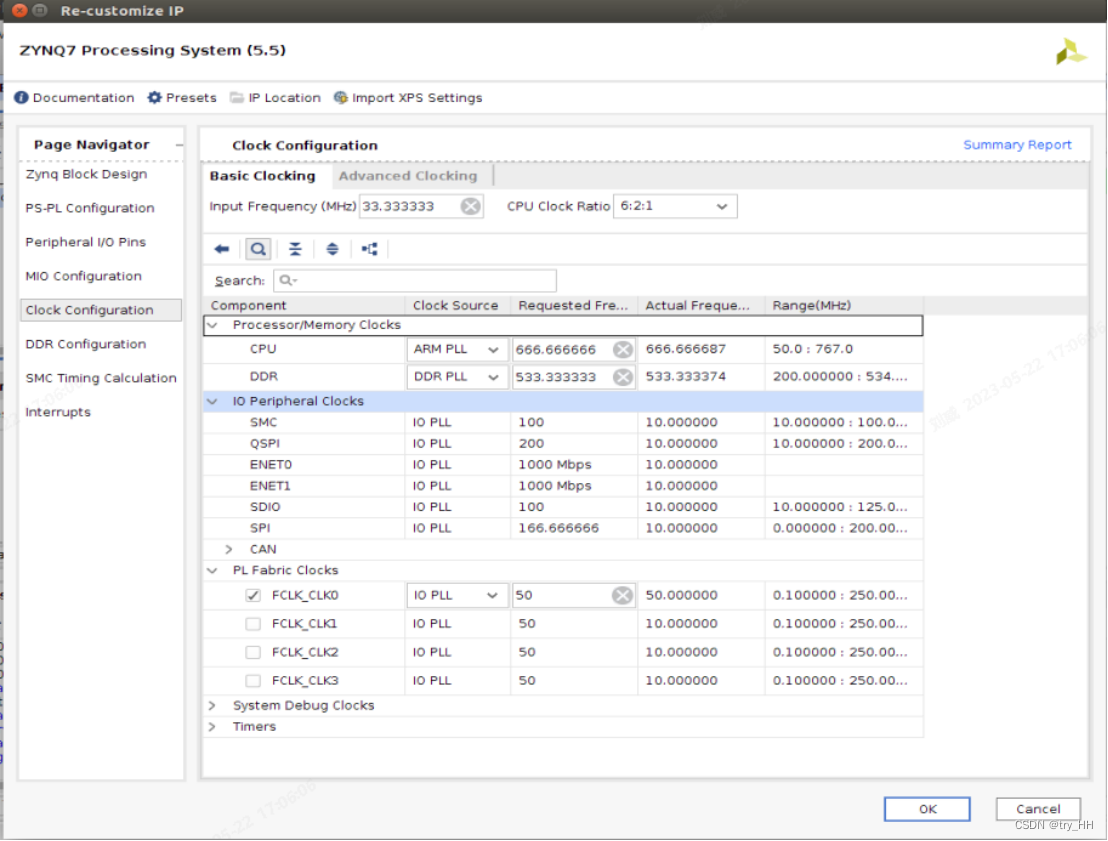Collapse the Processor/Memory Clocks group
The image size is (1108, 841).
pos(212,325)
